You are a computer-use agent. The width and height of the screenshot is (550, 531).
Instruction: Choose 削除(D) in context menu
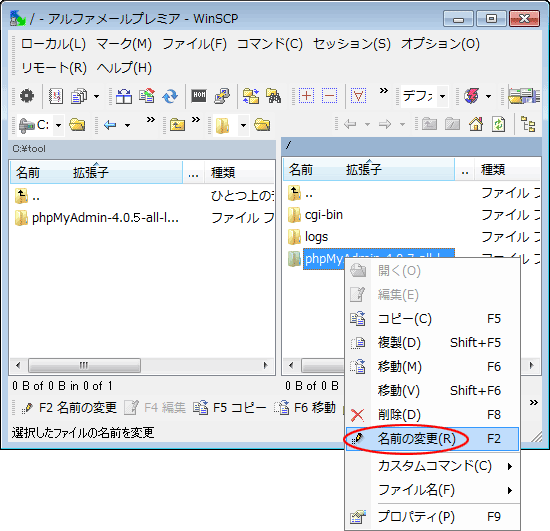tap(432, 415)
